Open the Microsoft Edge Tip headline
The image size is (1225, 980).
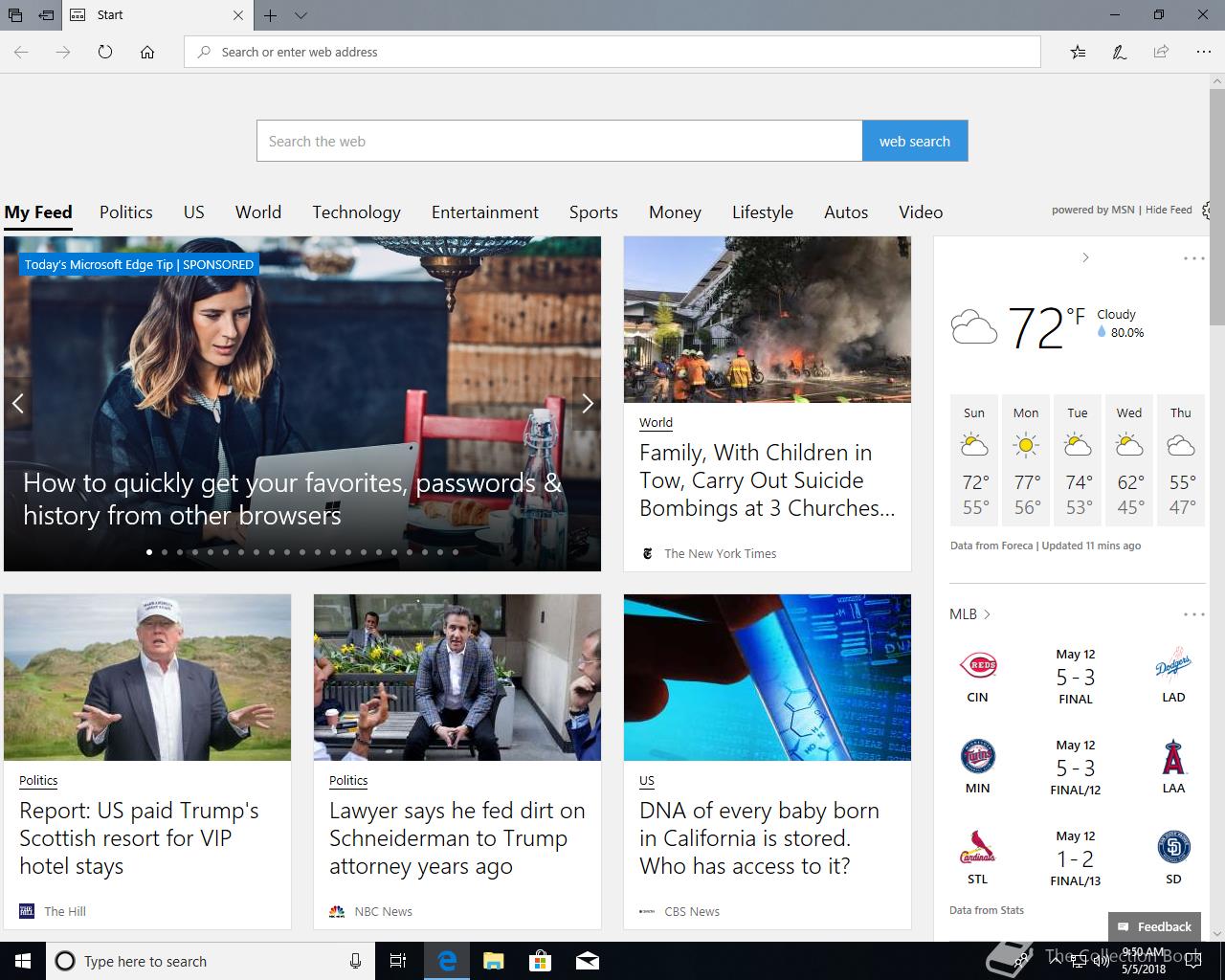[292, 499]
